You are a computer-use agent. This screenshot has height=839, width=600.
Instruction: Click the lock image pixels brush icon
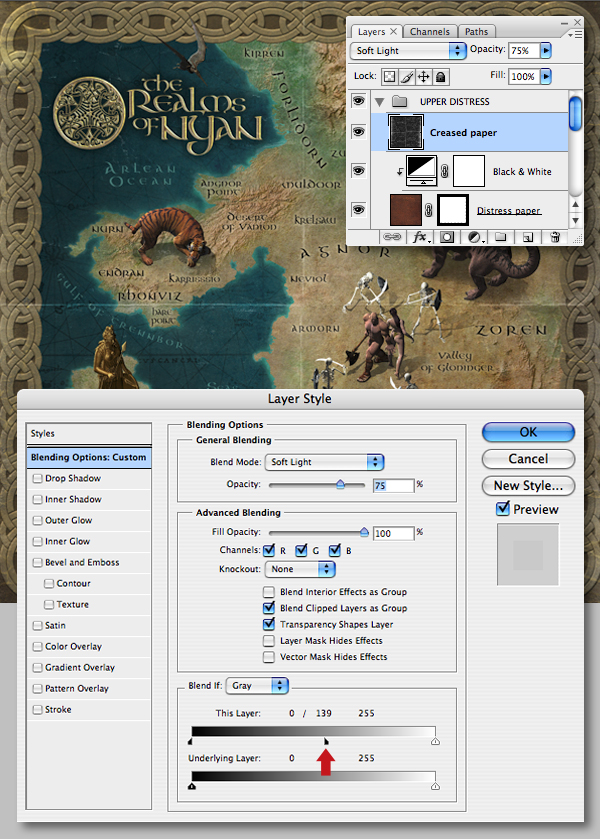406,77
